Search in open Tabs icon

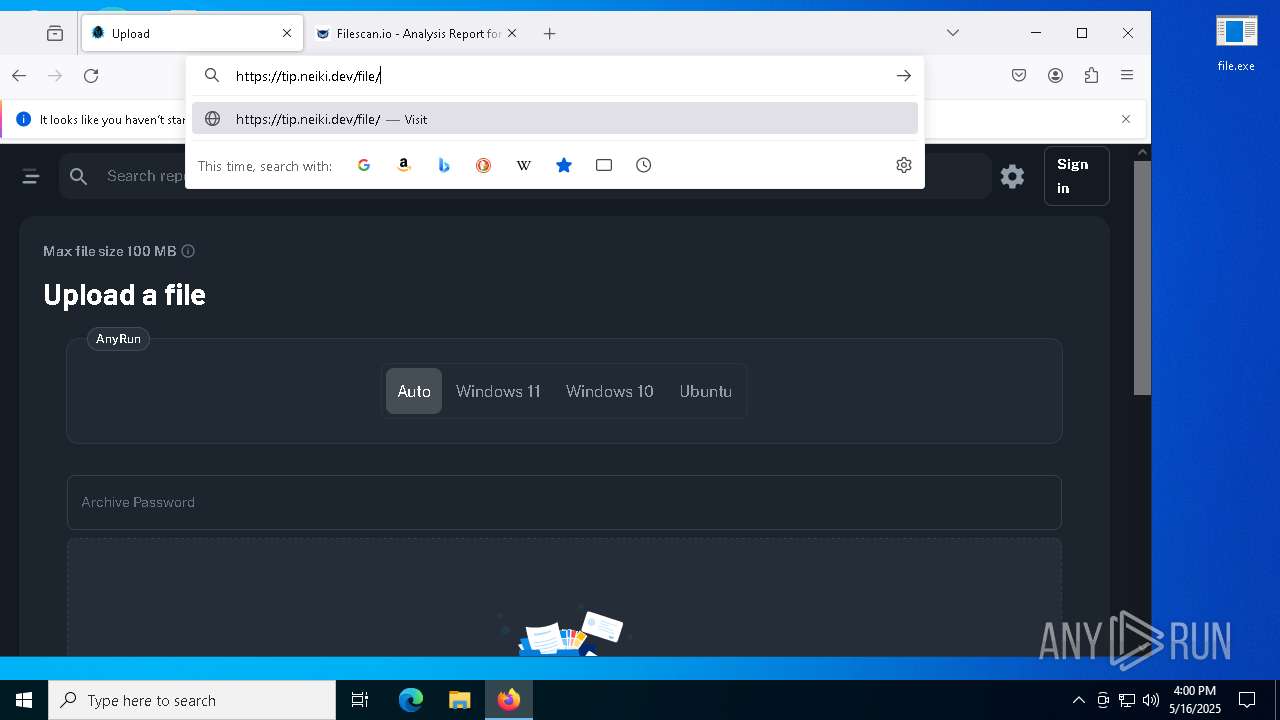point(604,165)
